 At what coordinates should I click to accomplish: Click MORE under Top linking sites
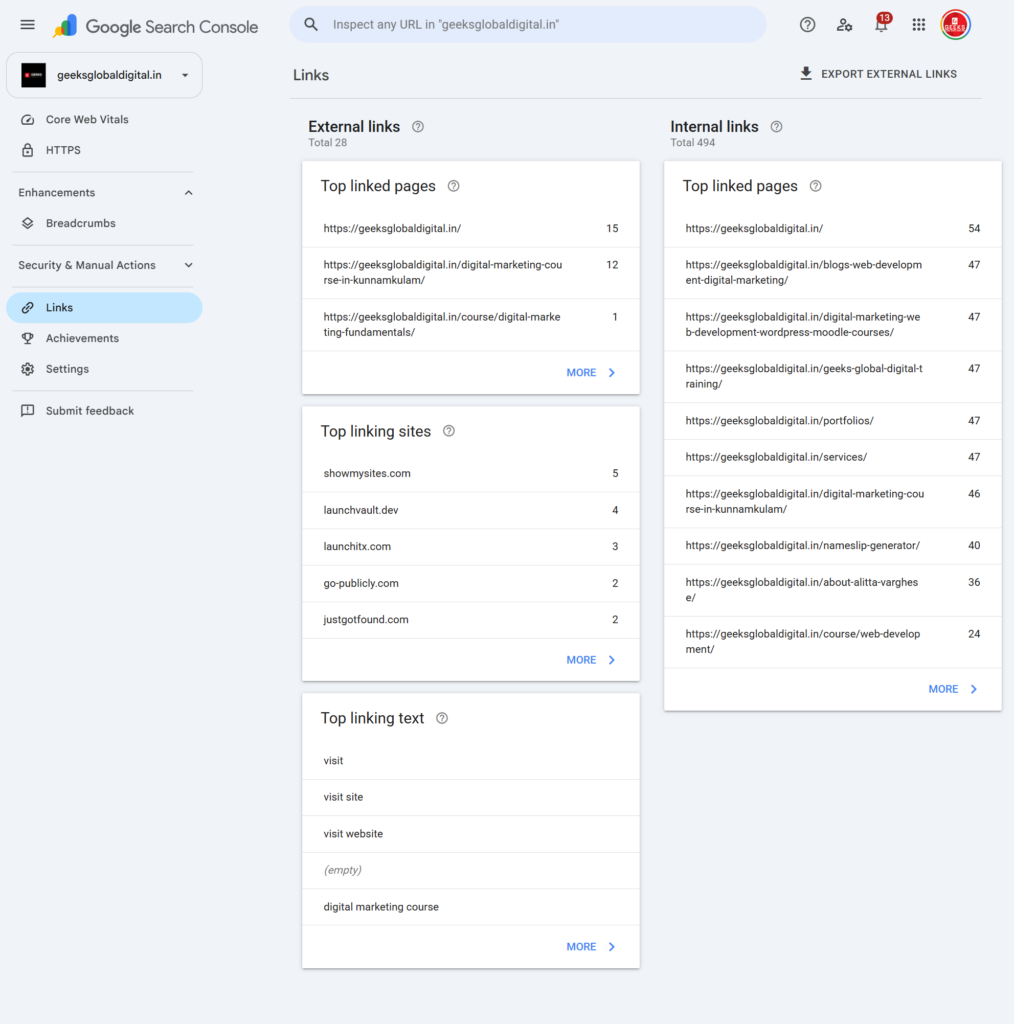click(581, 660)
